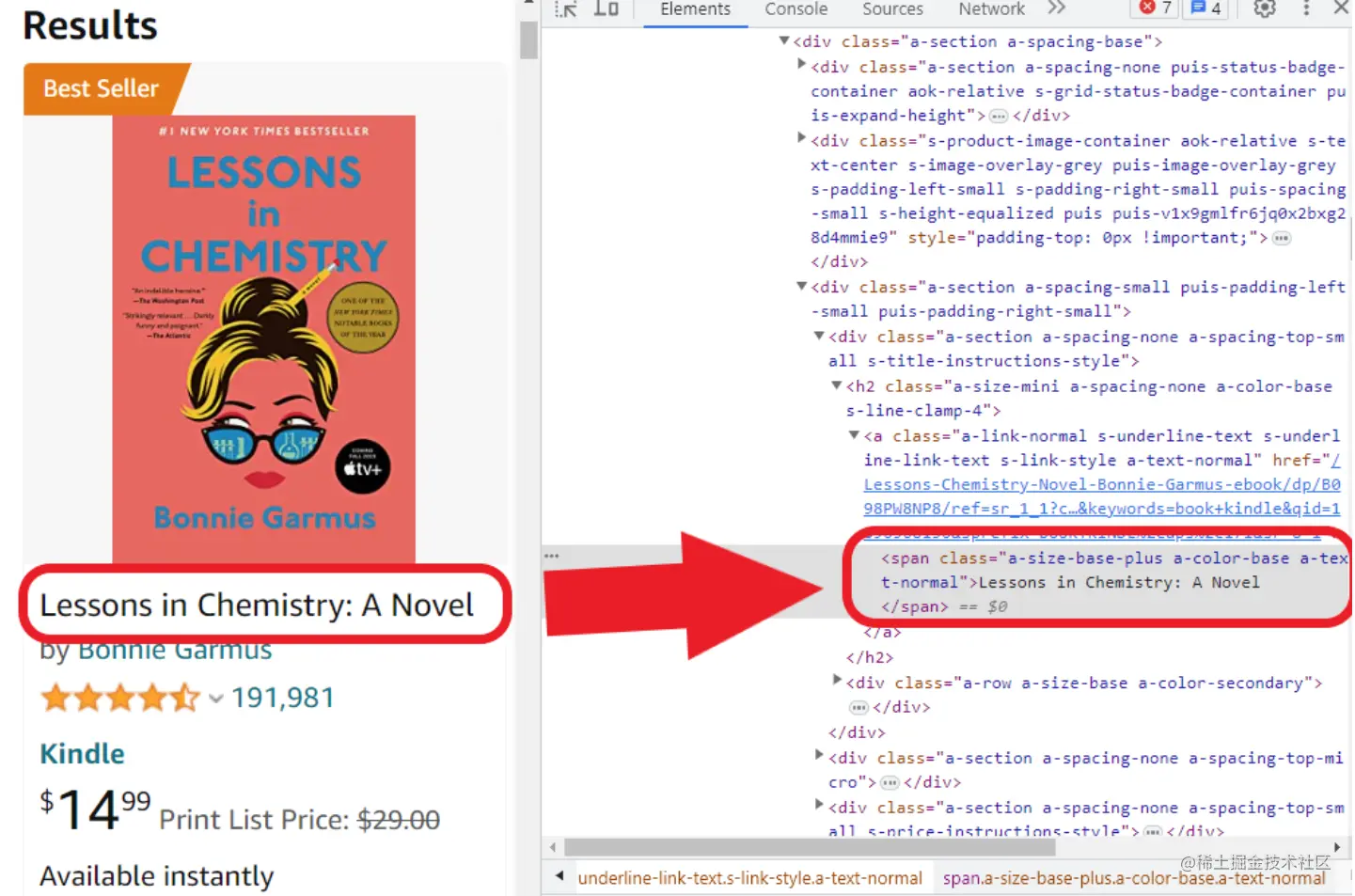Screen dimensions: 1355x896
Task: Expand the a-spacing-top-micro div node
Action: (x=819, y=755)
